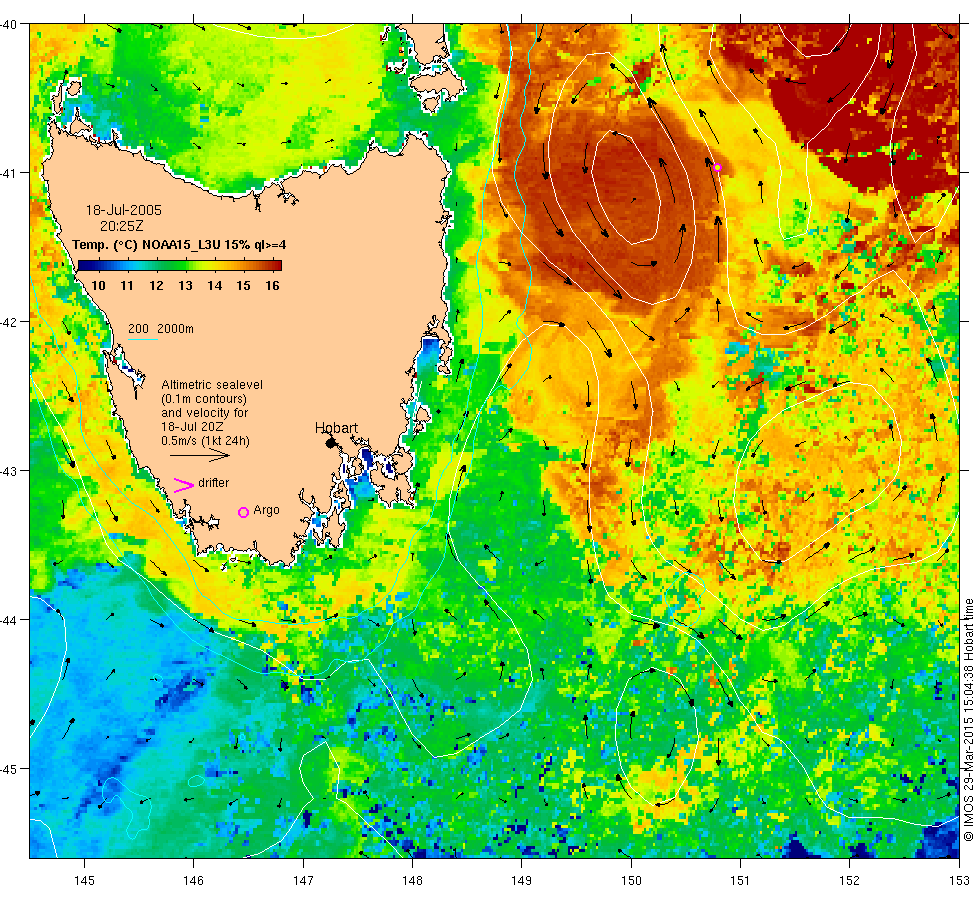Click the '20:25Z' time label
Viewport: 980px width, 900px height.
tap(122, 226)
